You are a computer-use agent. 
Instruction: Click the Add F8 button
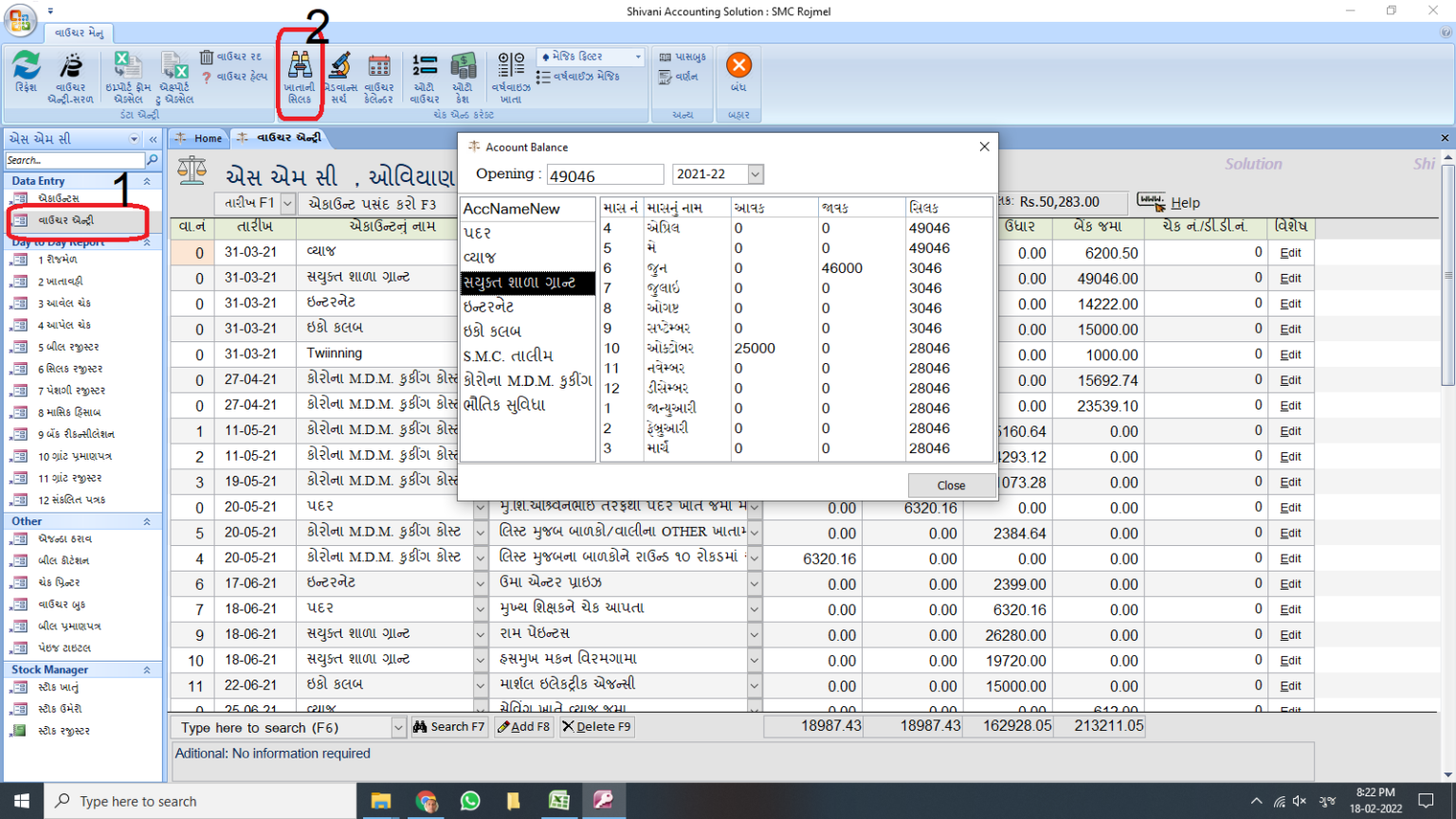click(x=523, y=726)
